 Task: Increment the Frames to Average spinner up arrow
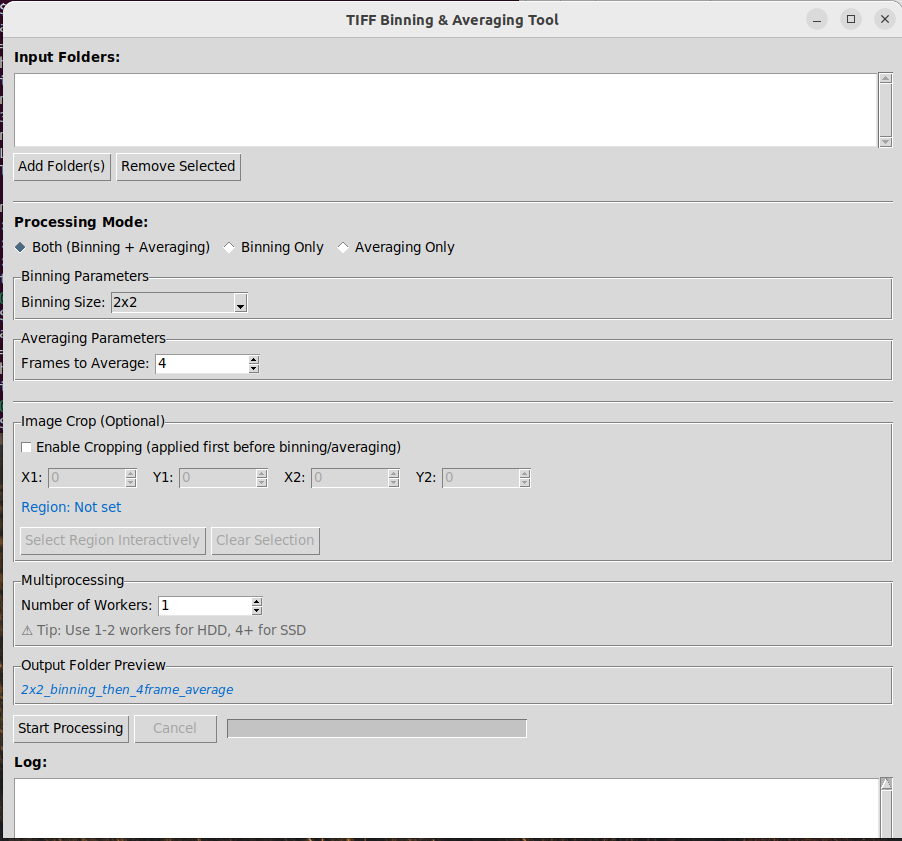coord(254,359)
